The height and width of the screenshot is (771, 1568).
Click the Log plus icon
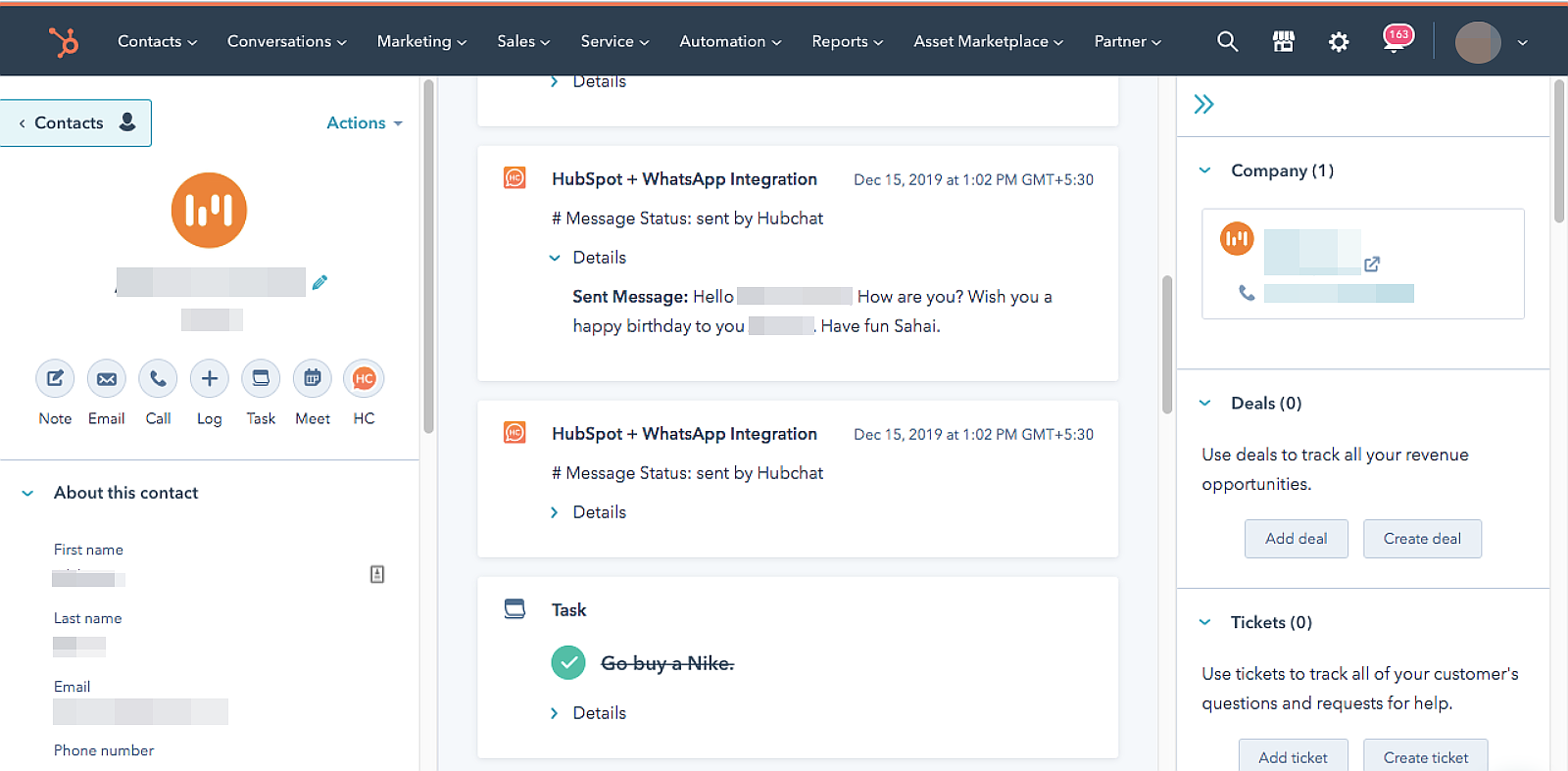tap(210, 378)
